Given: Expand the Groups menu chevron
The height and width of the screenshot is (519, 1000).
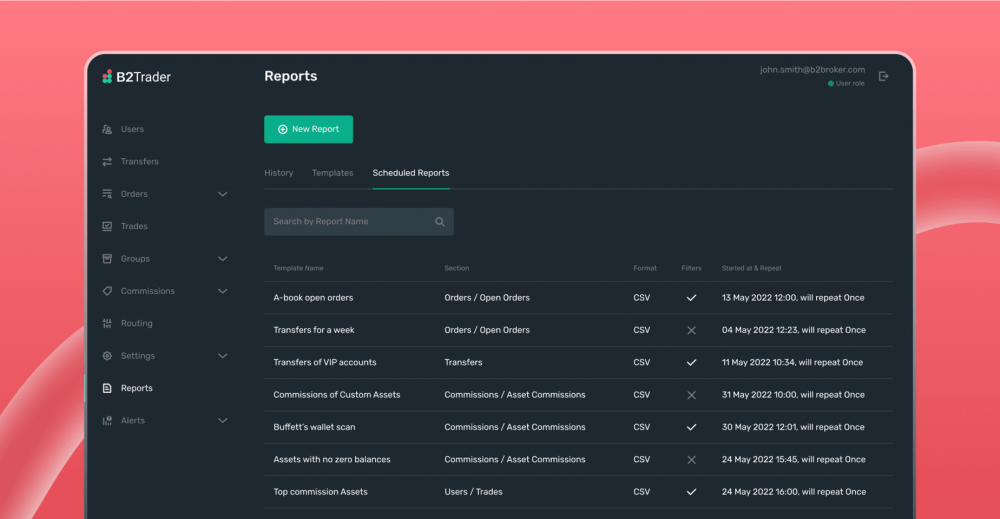Looking at the screenshot, I should [x=222, y=259].
